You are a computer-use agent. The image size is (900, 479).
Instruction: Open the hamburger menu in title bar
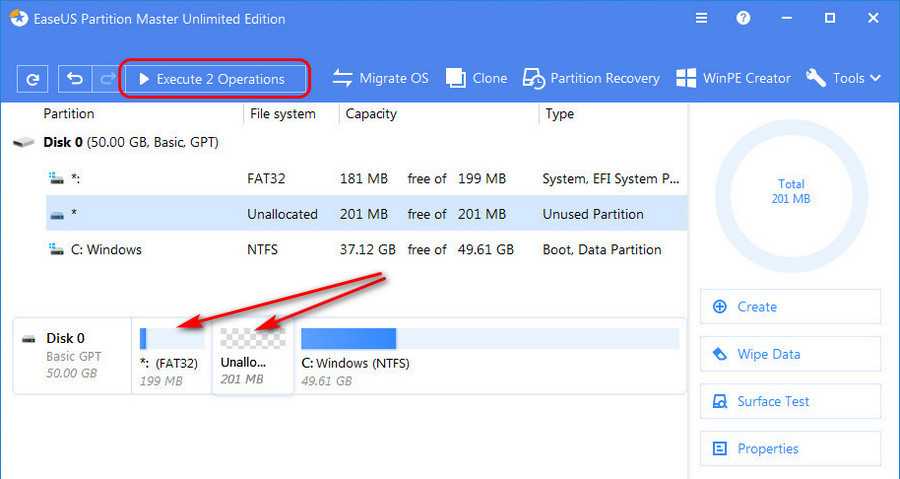coord(701,18)
